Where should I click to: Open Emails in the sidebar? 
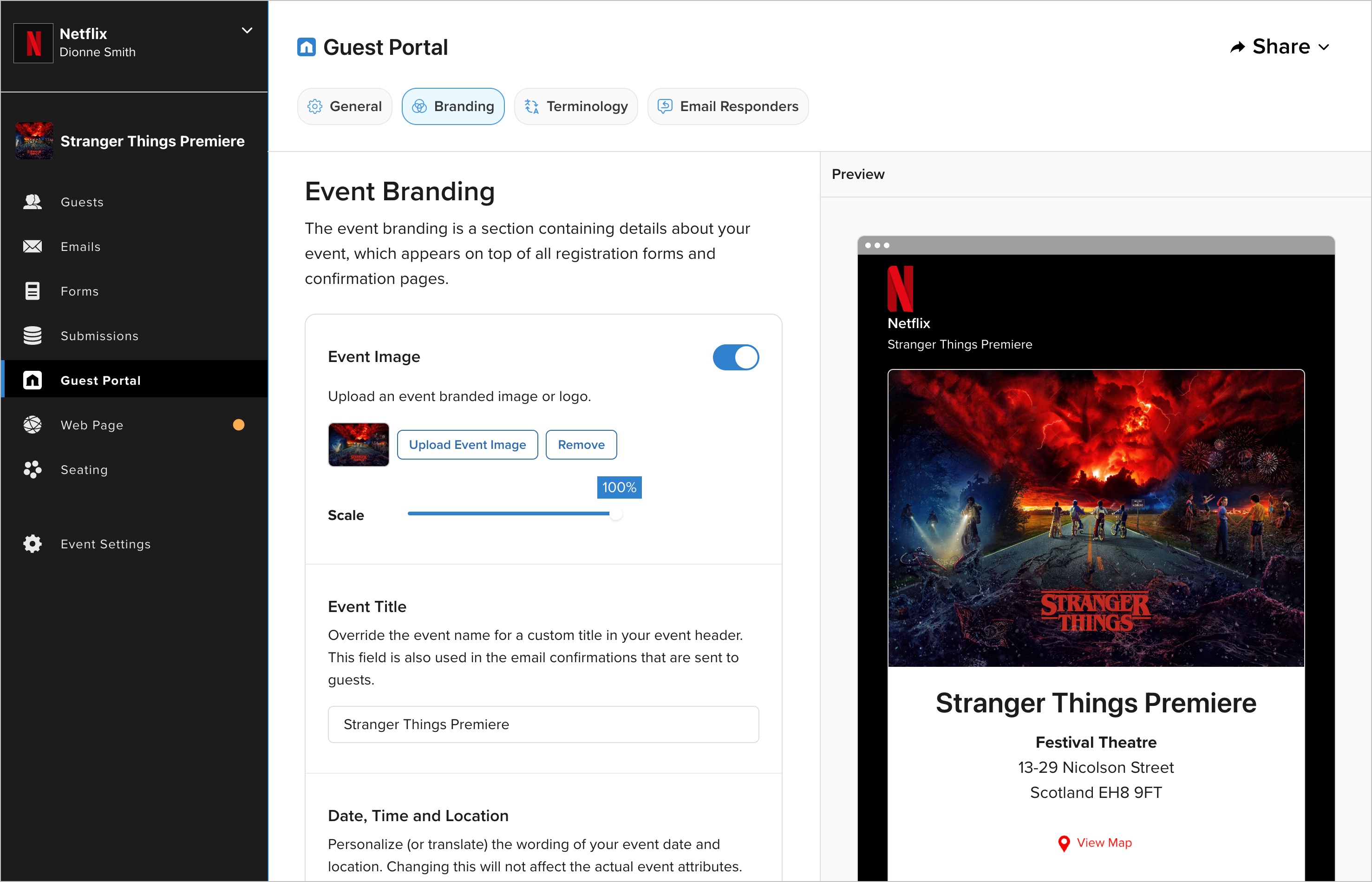(135, 247)
